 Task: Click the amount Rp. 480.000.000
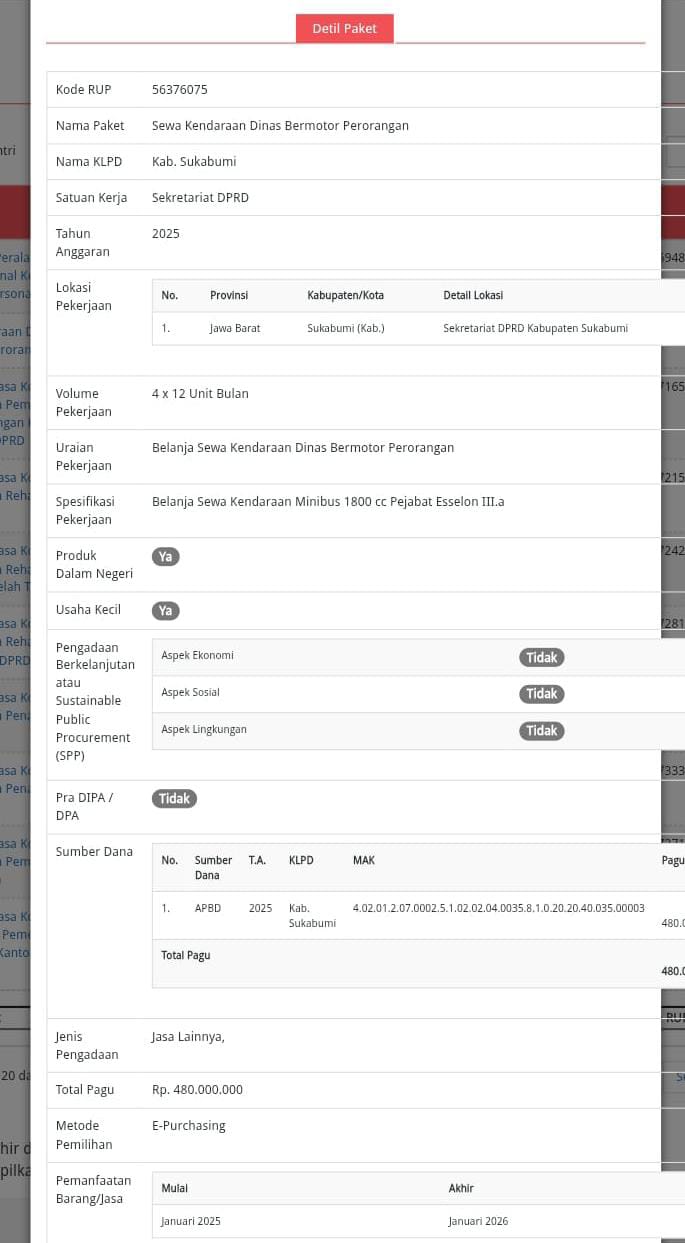[x=197, y=1089]
